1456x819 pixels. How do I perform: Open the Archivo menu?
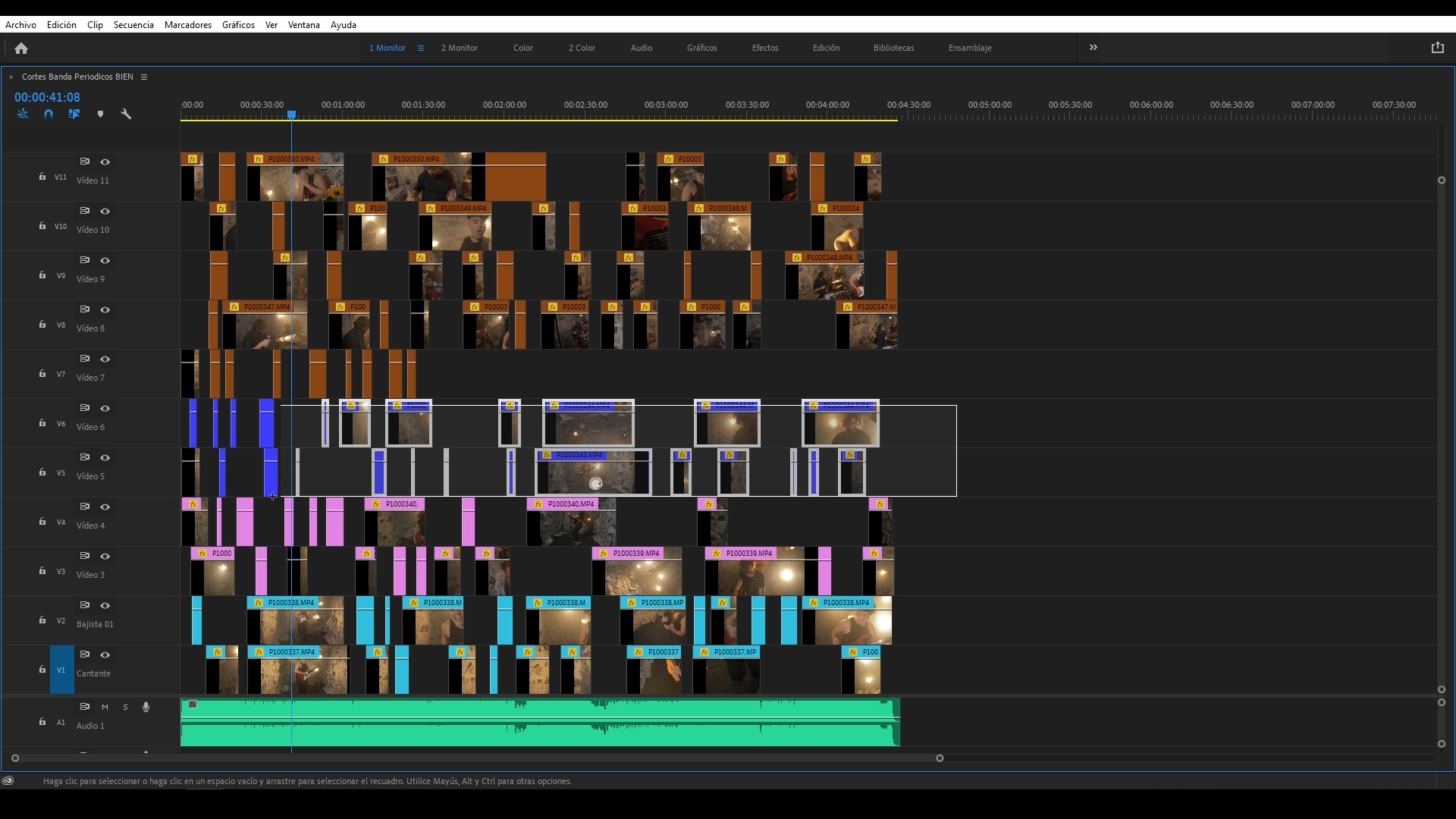[20, 25]
